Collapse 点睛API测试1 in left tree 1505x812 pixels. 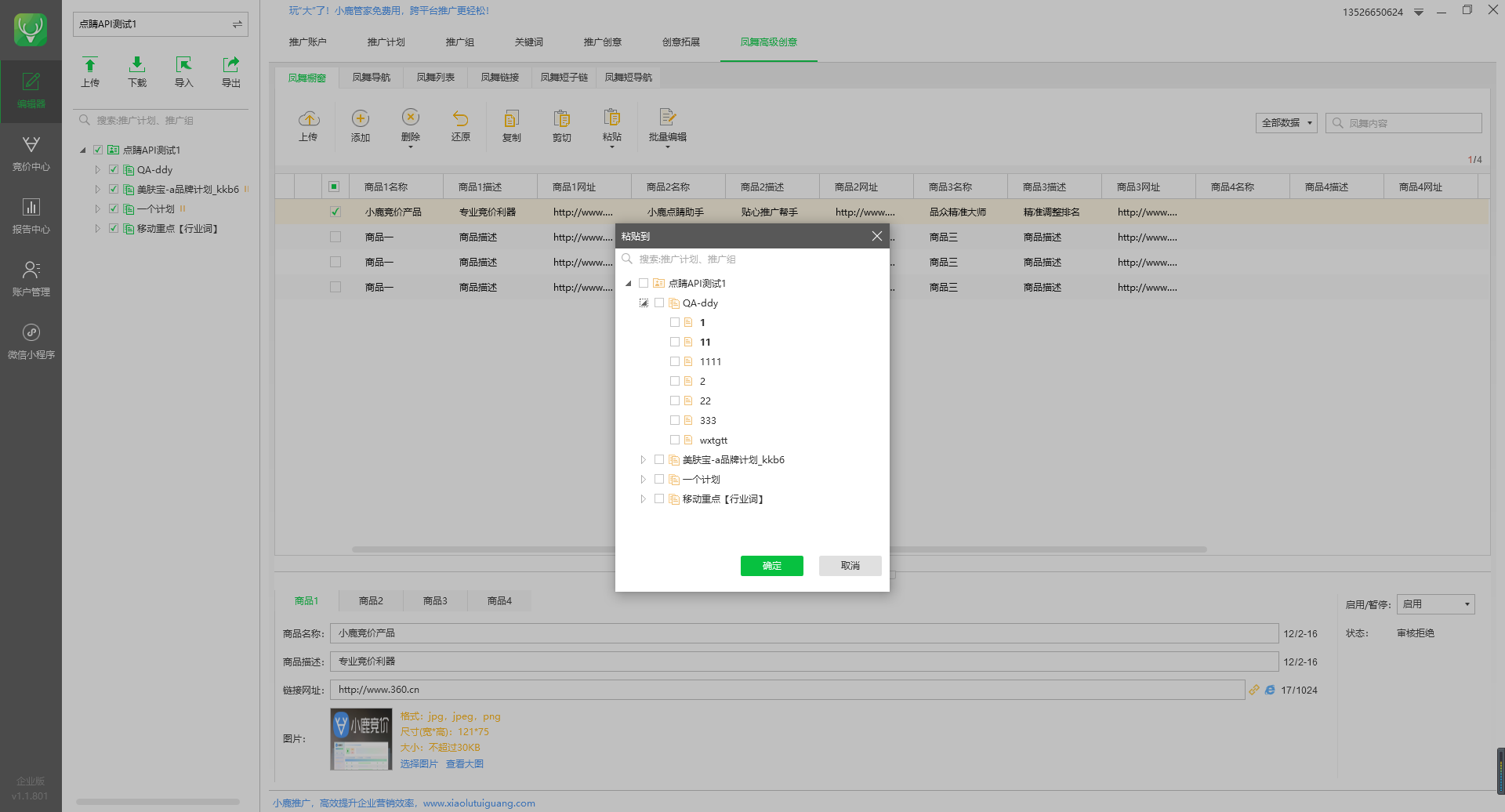click(x=83, y=150)
